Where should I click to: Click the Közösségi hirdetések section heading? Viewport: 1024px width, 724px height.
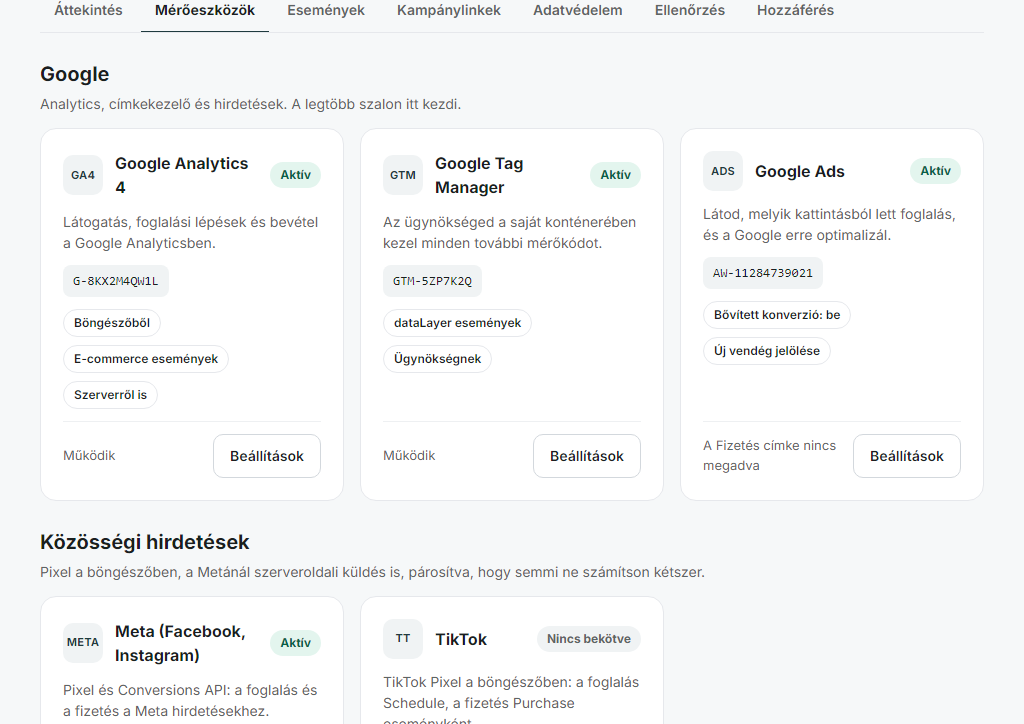144,542
